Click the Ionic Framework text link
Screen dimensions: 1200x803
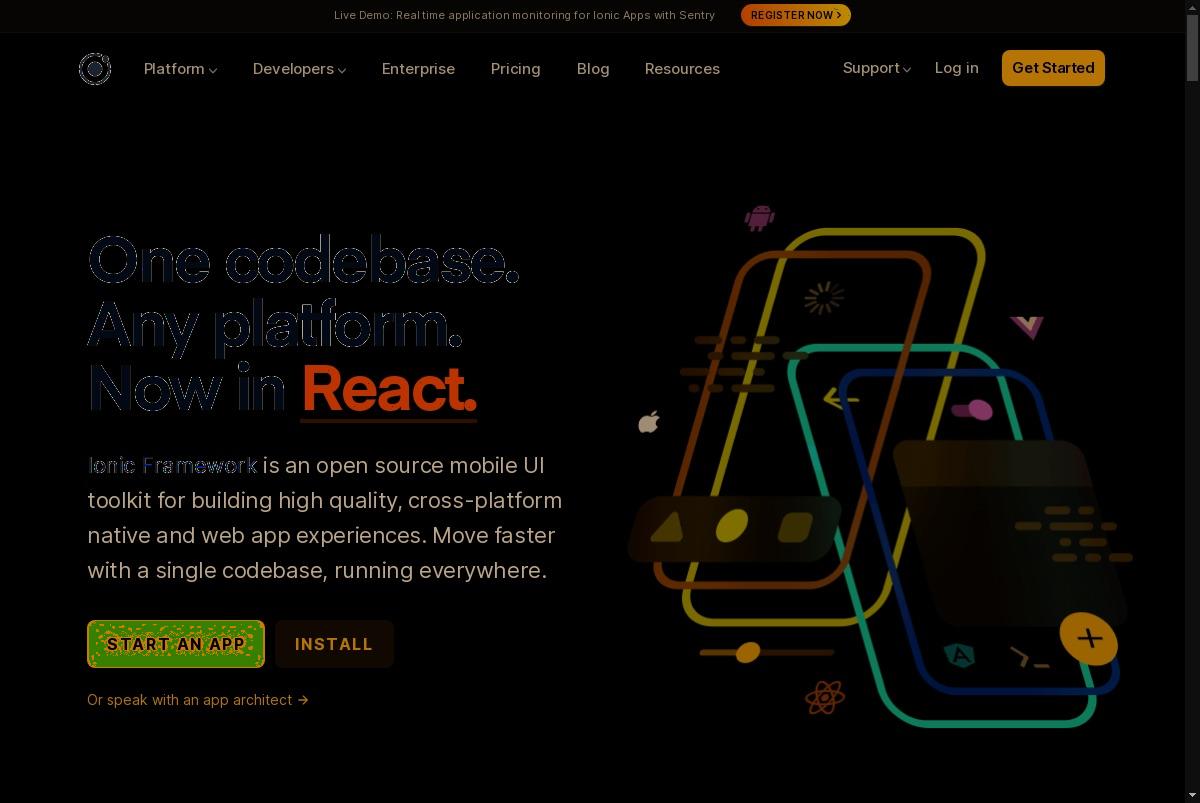coord(173,466)
